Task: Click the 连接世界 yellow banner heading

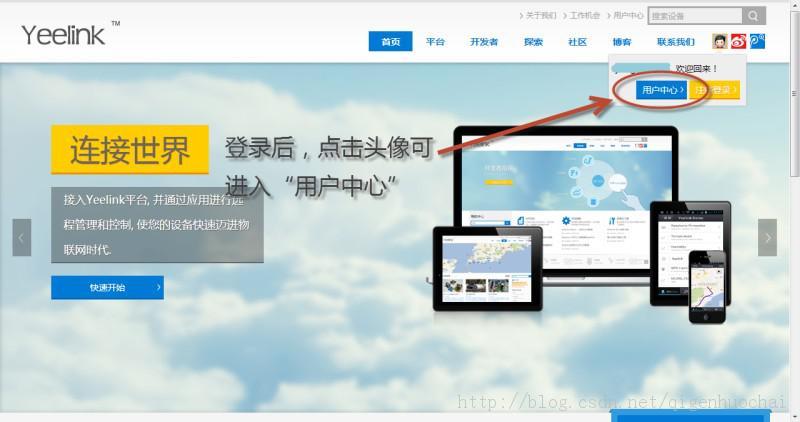Action: 130,150
